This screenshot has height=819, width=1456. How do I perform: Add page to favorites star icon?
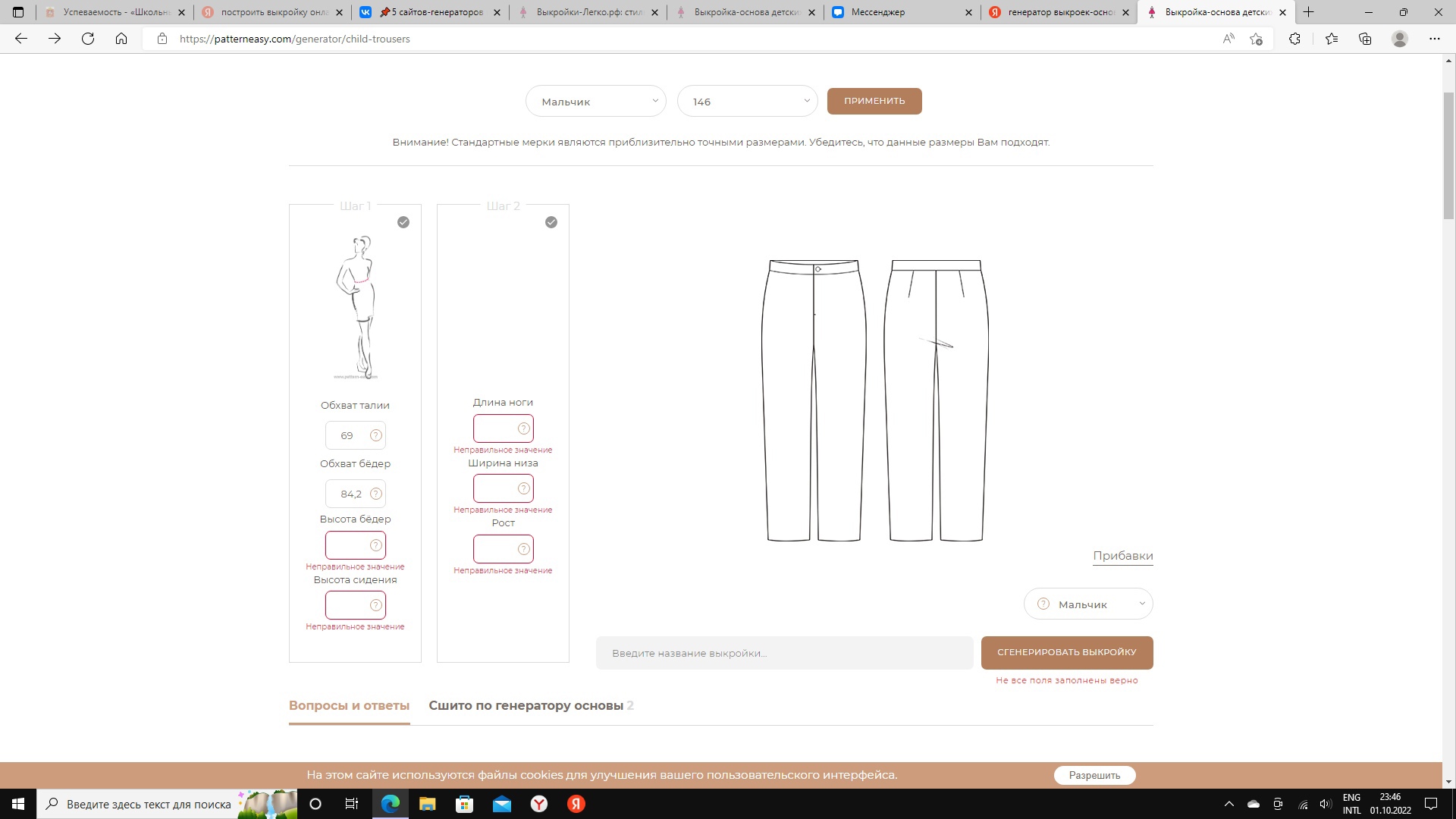pos(1257,39)
